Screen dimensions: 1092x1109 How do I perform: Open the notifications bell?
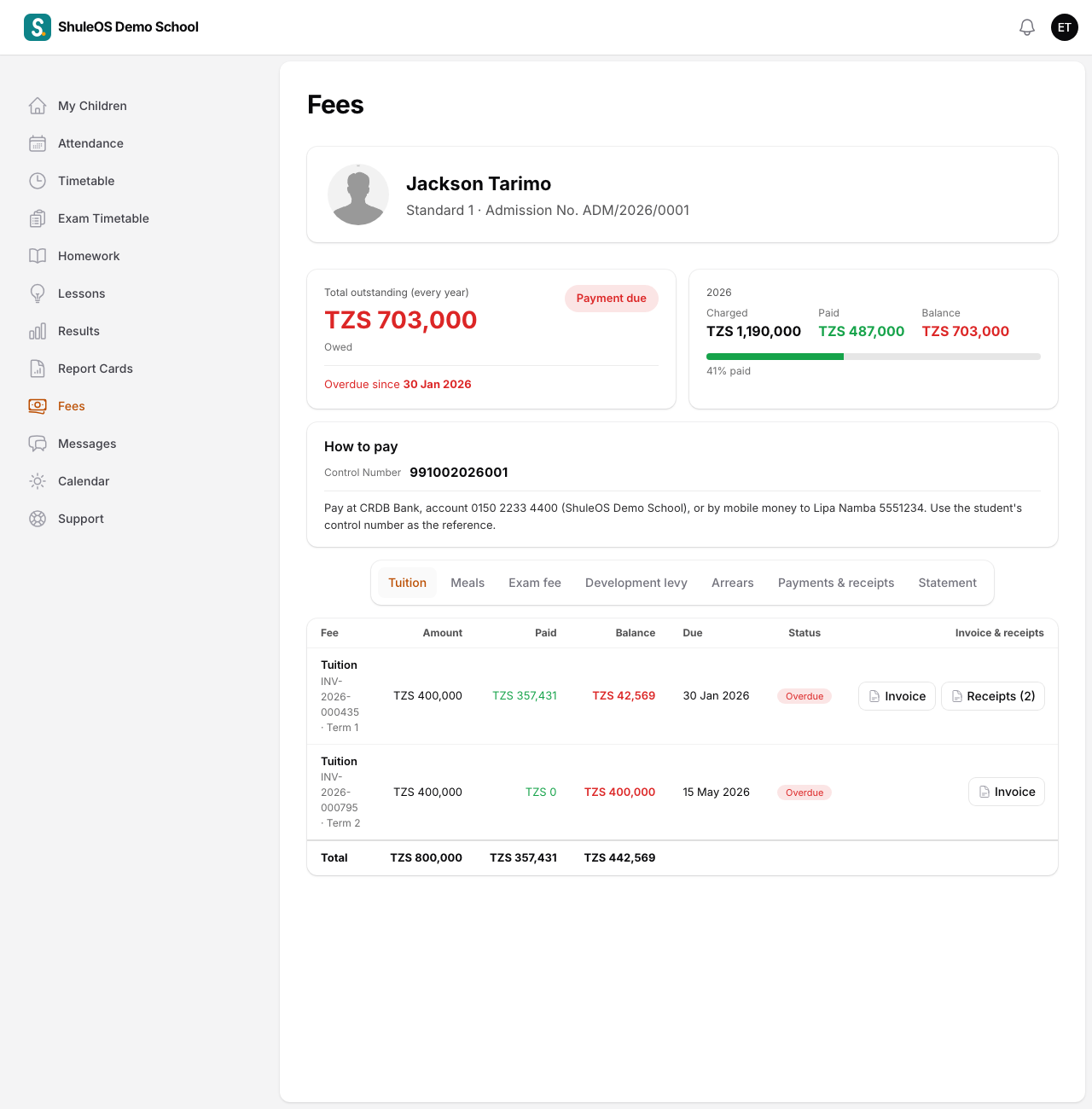[x=1027, y=27]
